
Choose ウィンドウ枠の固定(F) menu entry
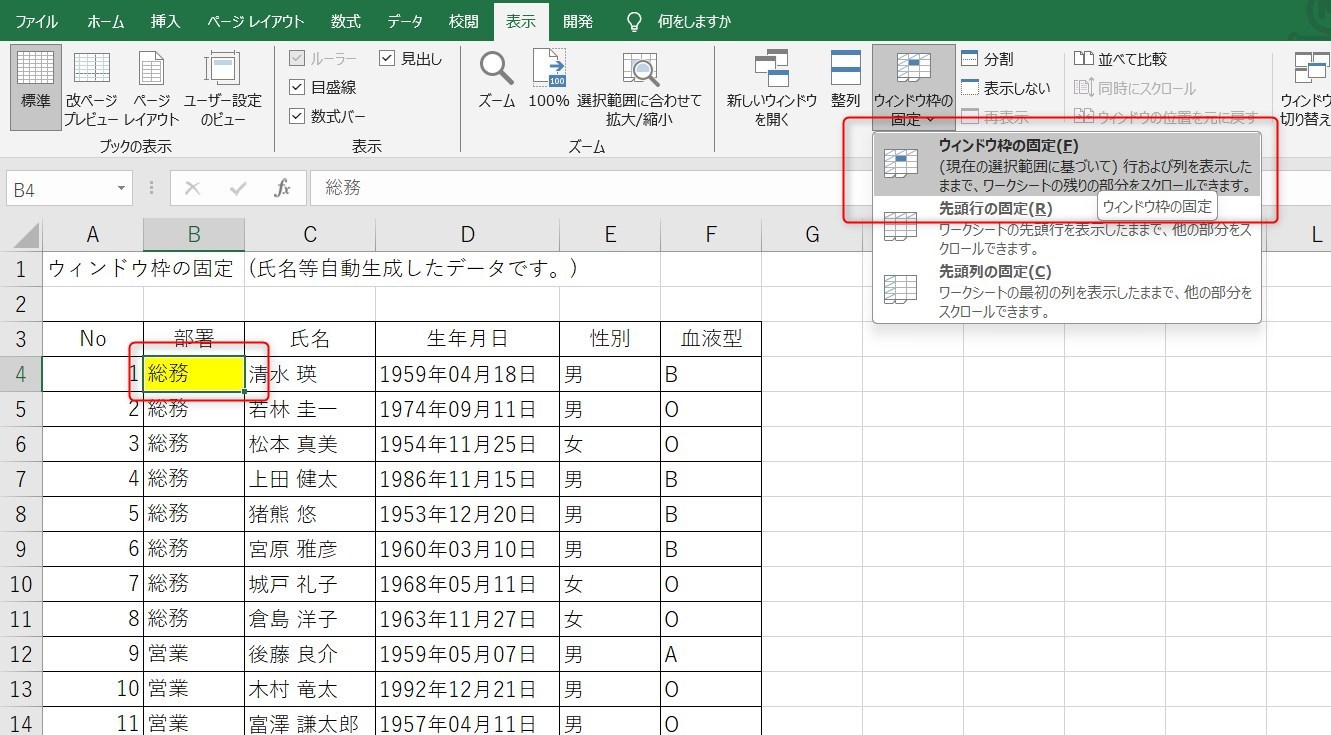pyautogui.click(x=1067, y=164)
